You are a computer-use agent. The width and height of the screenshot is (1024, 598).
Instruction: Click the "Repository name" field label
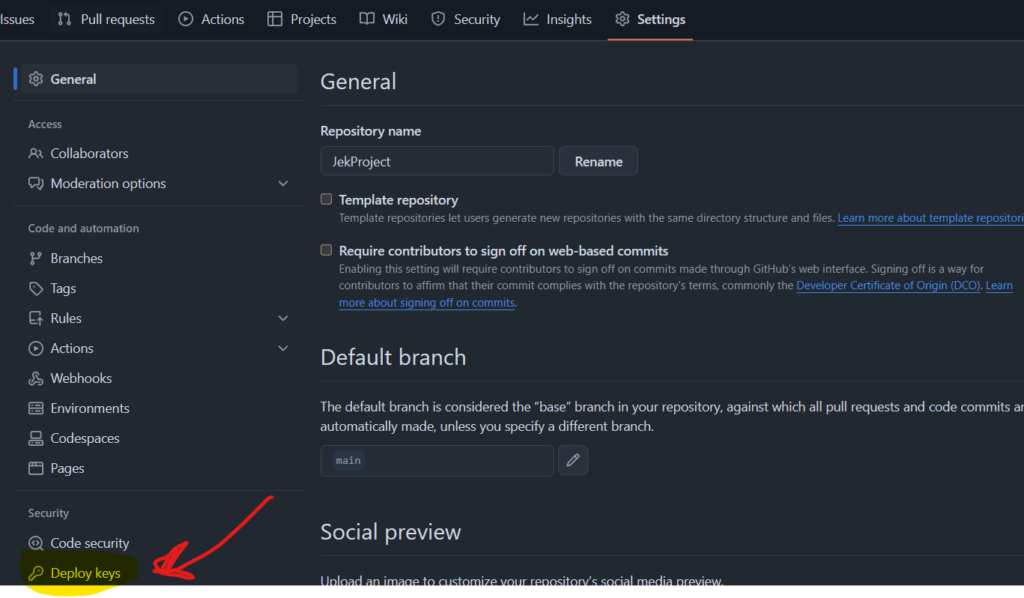pyautogui.click(x=370, y=131)
